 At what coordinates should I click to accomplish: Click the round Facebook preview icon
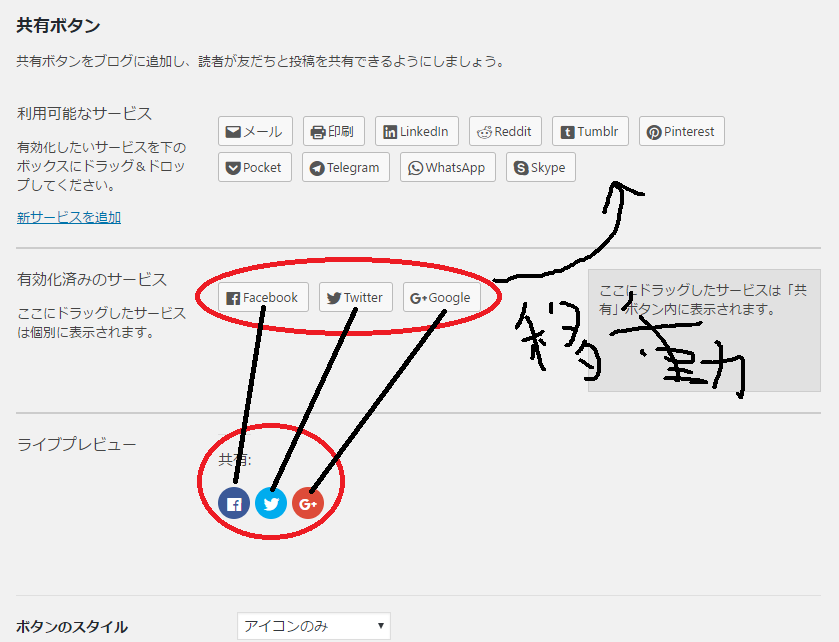(234, 503)
